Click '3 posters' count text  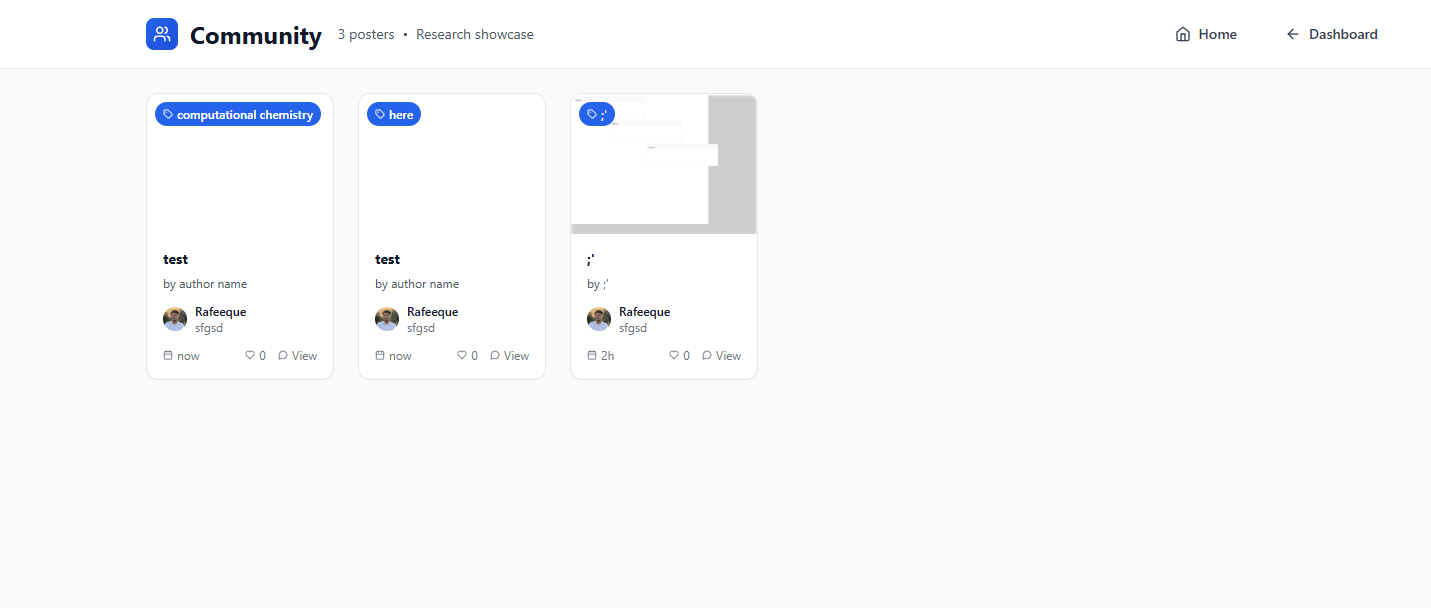[366, 34]
